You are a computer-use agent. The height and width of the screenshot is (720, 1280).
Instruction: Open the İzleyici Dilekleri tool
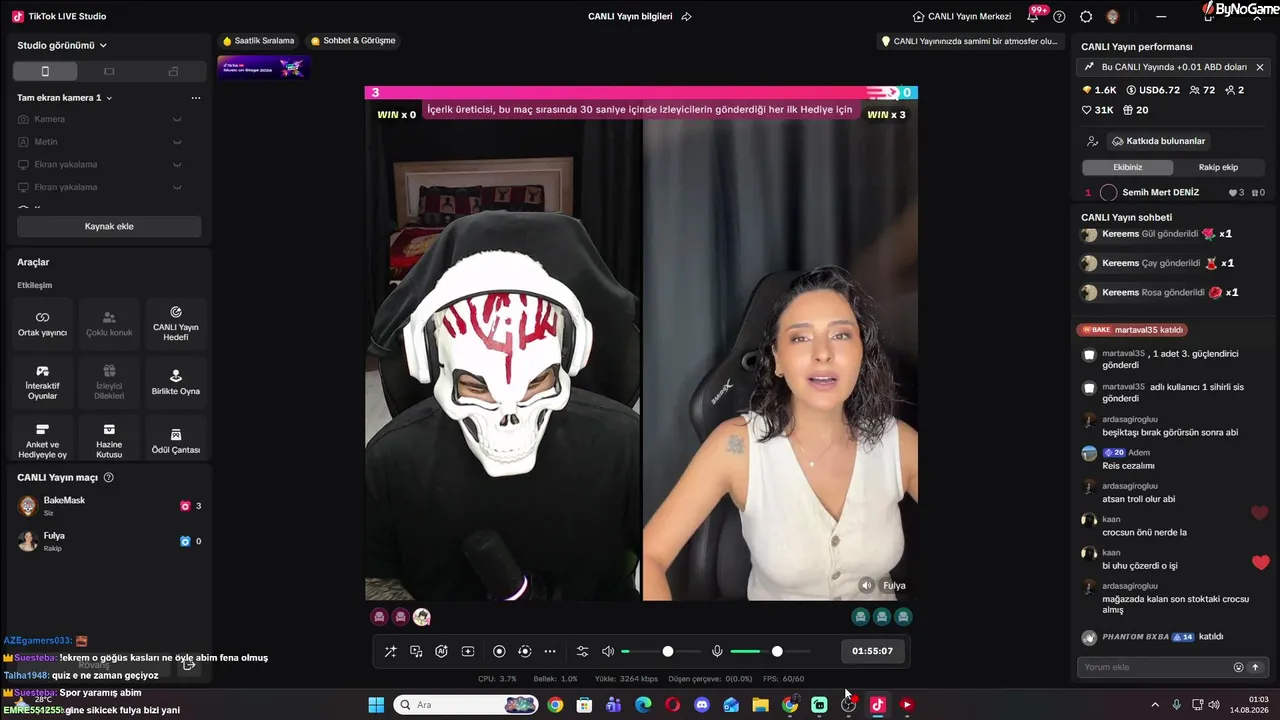[109, 382]
